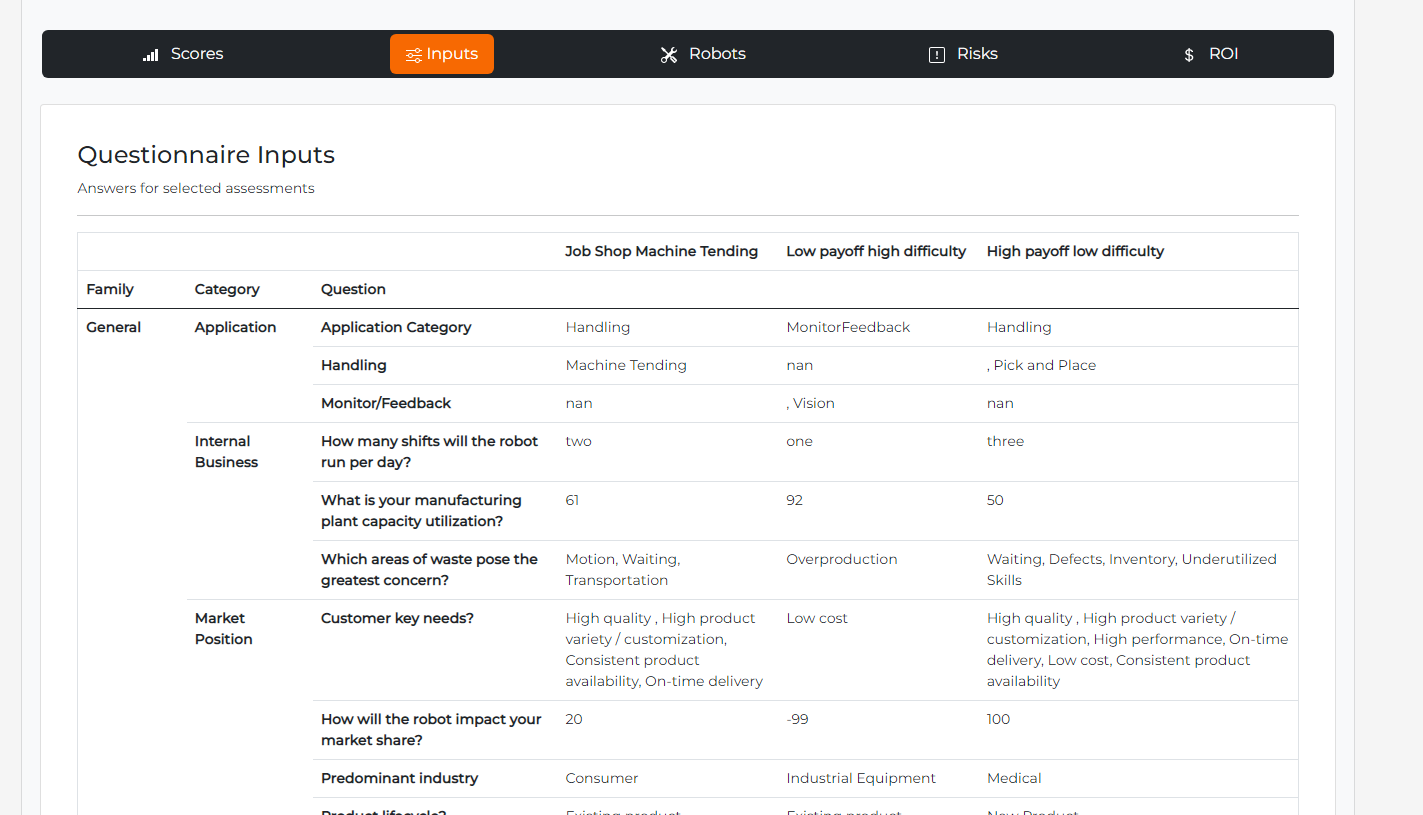1423x815 pixels.
Task: Click the Question column header
Action: 353,289
